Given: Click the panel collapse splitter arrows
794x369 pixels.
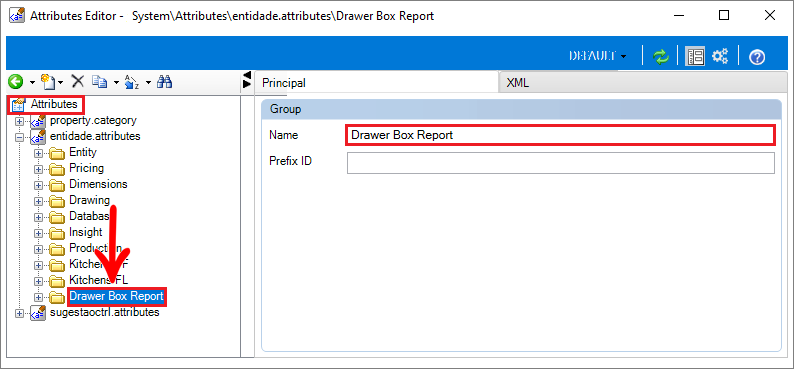Looking at the screenshot, I should tap(247, 80).
